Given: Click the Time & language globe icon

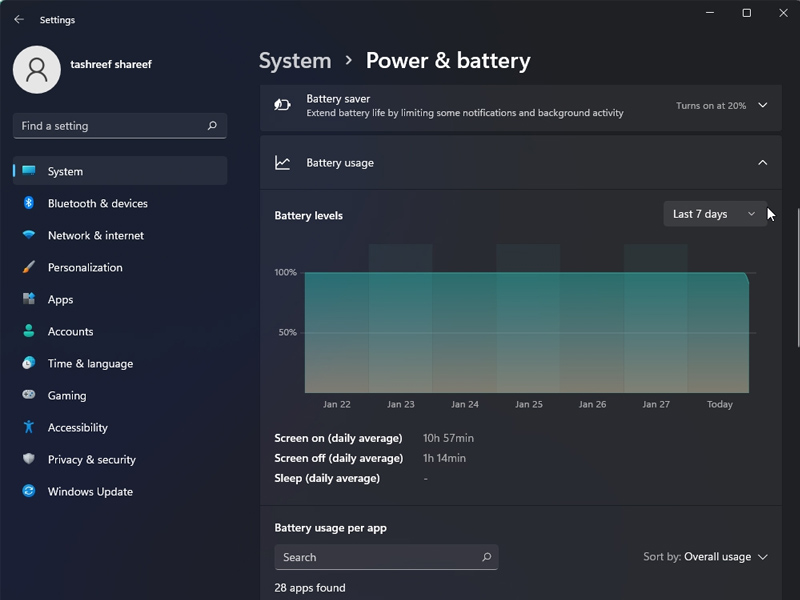Looking at the screenshot, I should 29,363.
